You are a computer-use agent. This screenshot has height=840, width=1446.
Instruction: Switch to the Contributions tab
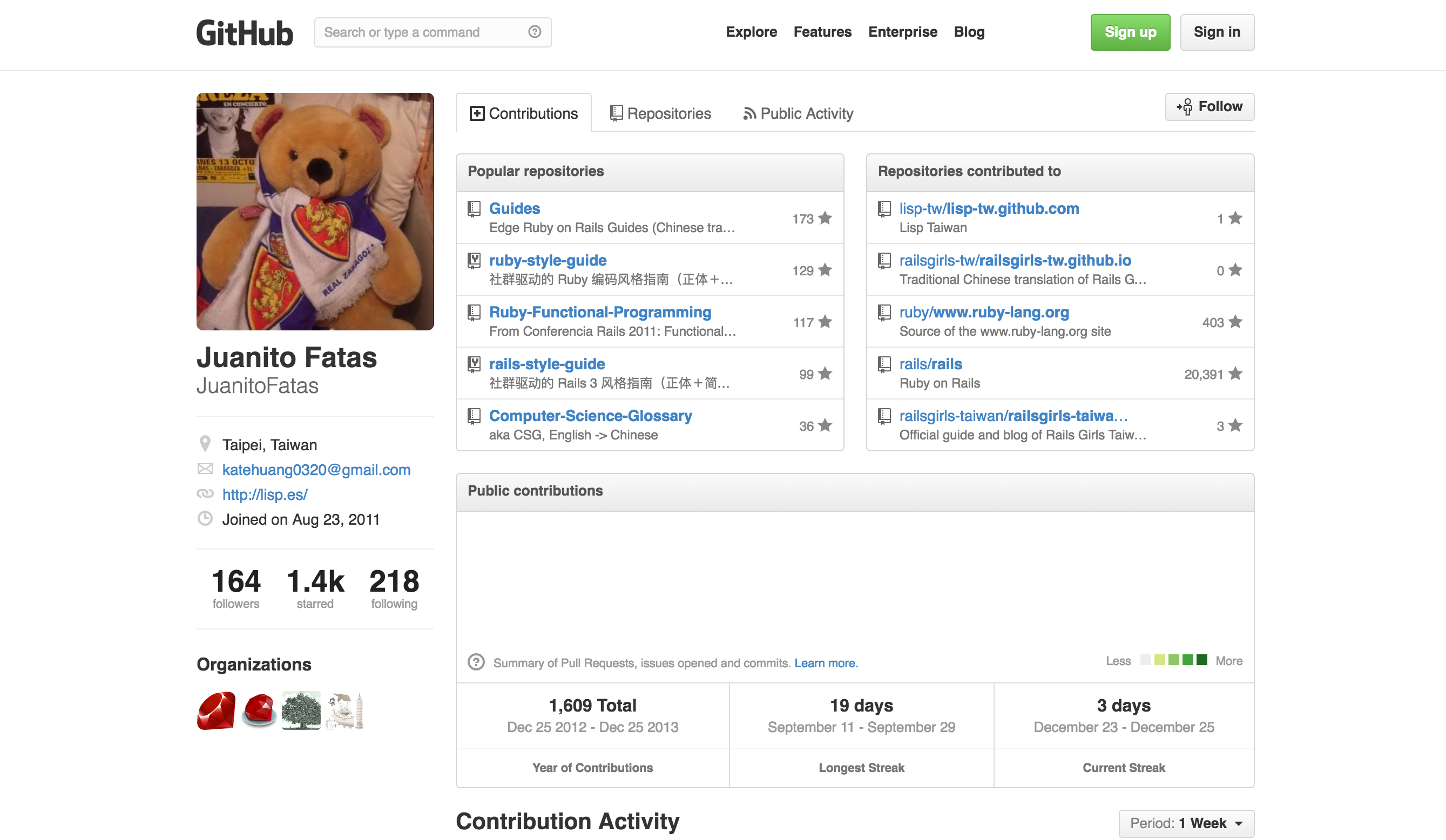[523, 113]
